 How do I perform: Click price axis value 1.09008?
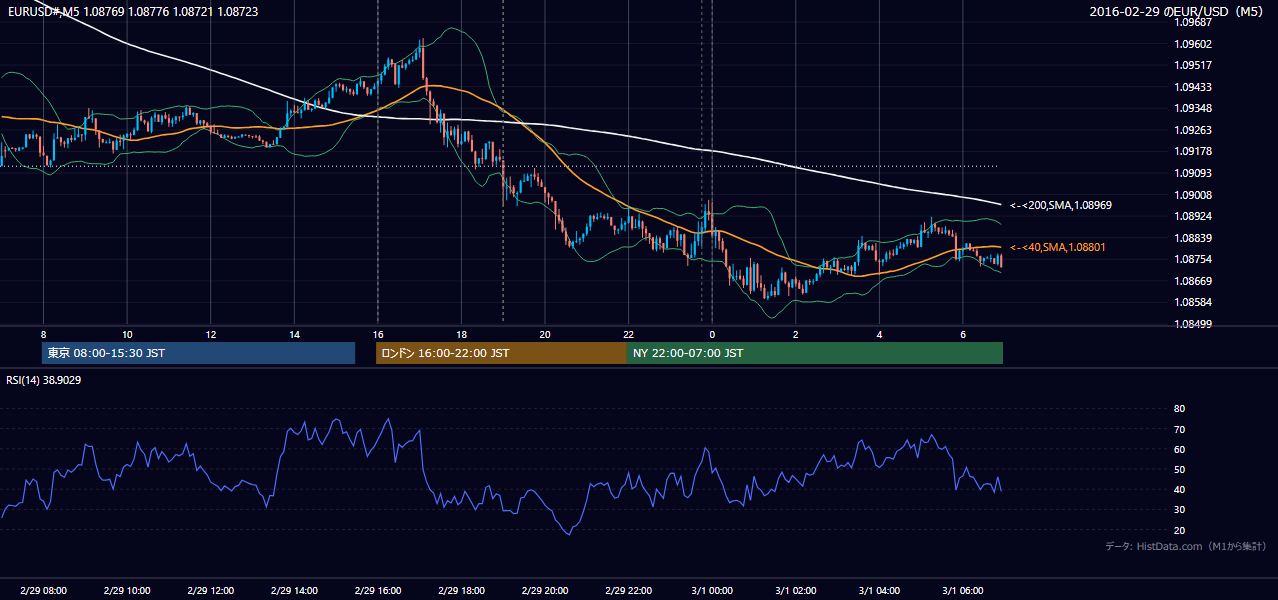[1192, 195]
